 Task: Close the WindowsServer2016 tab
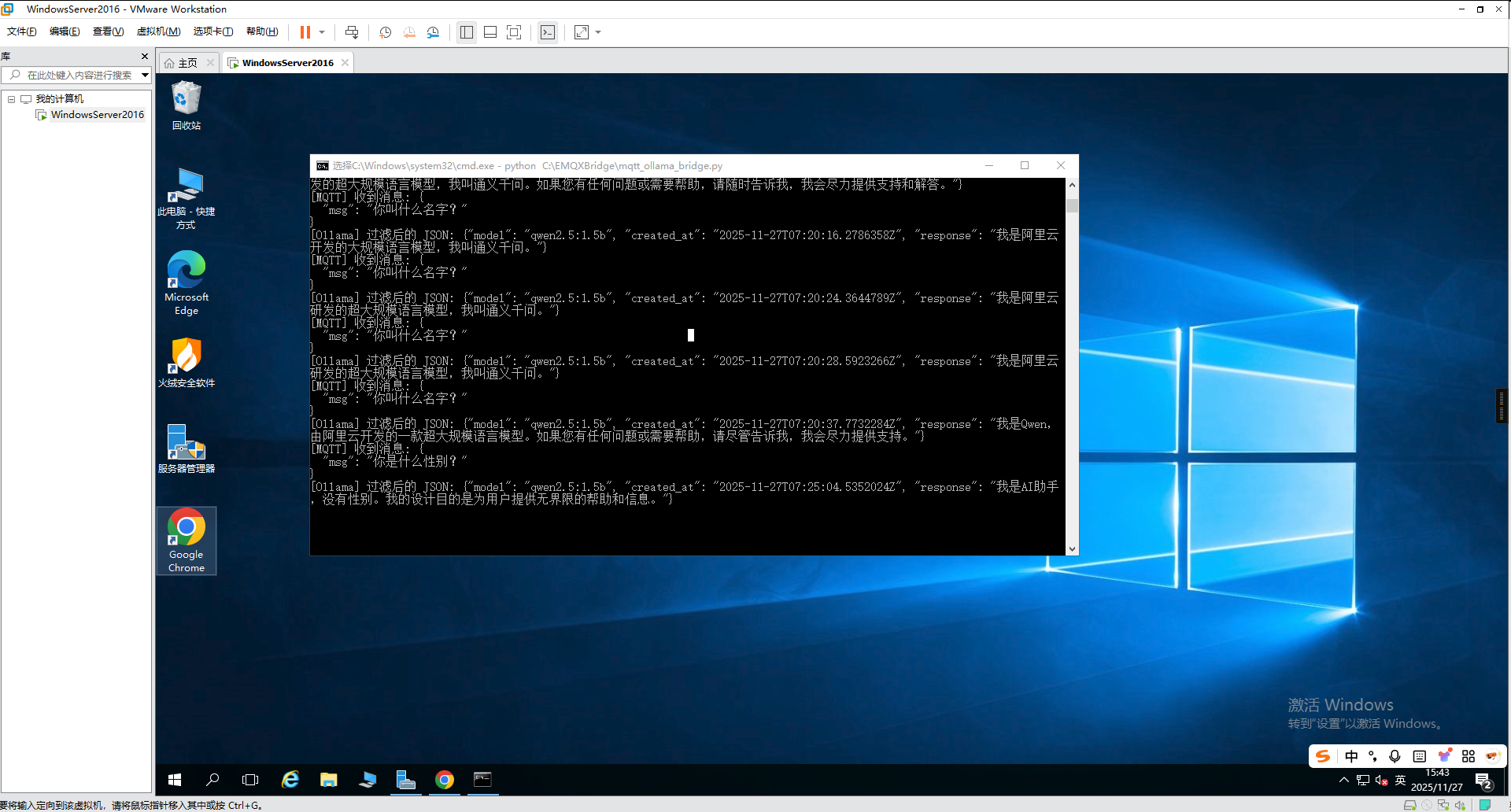[345, 63]
